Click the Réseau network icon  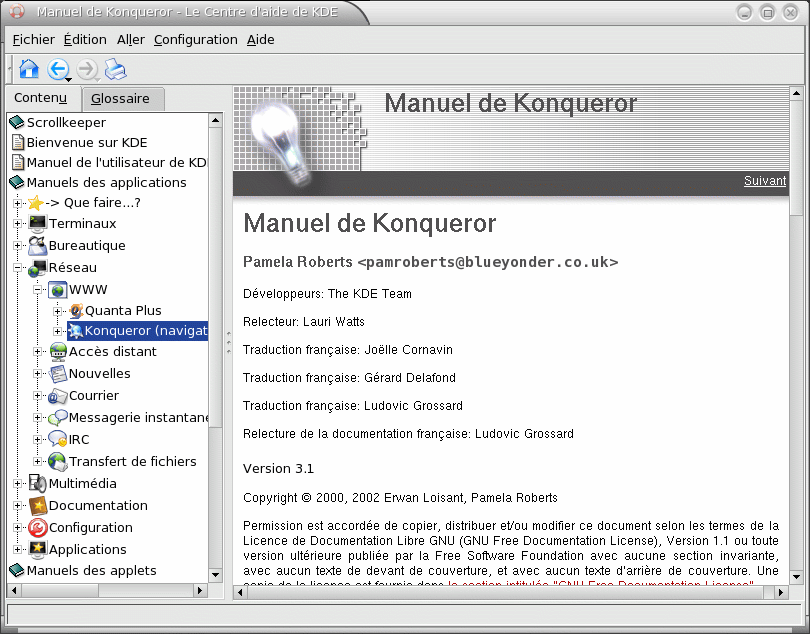tap(38, 268)
